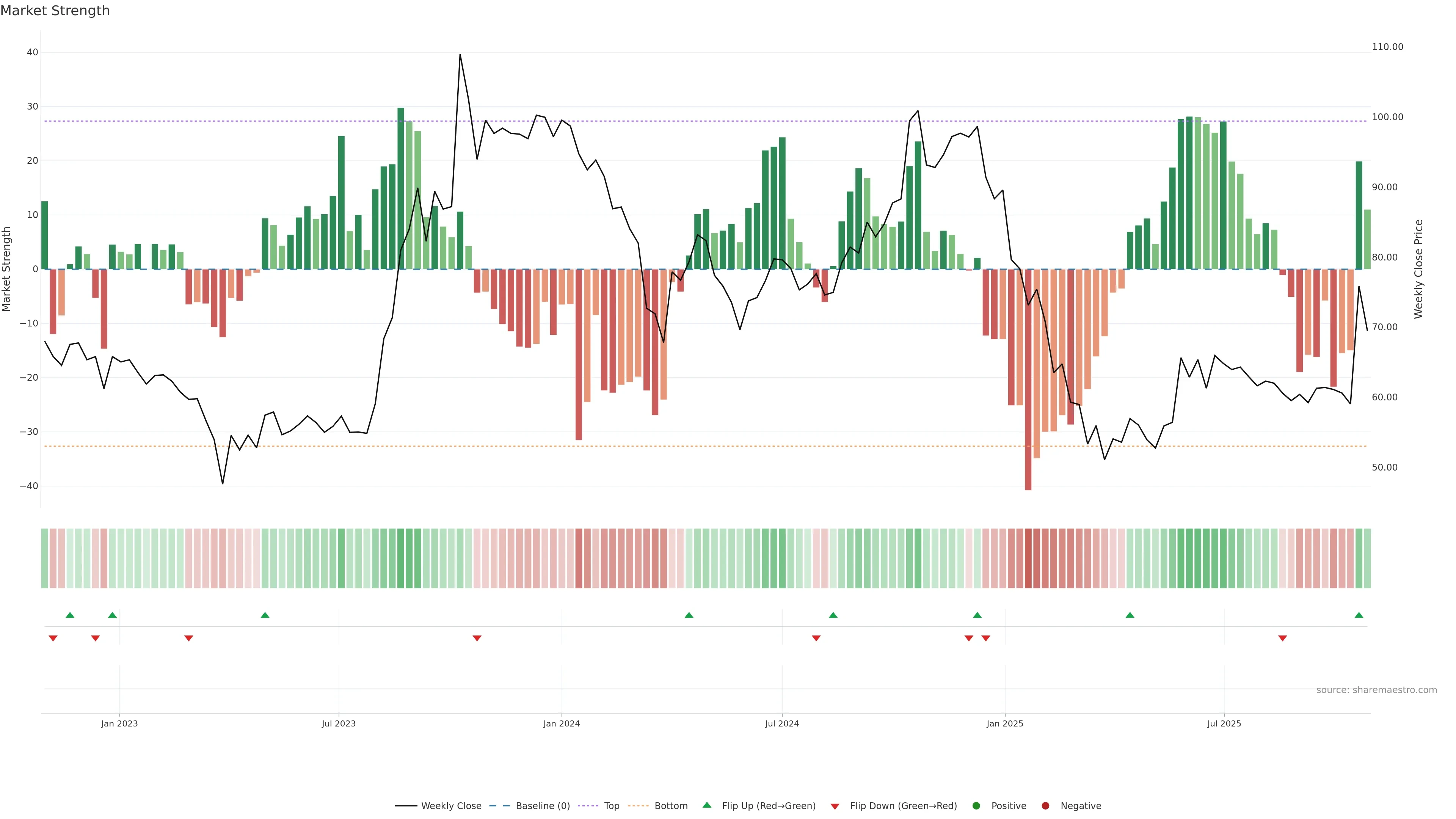Click the Market Strength chart title
Image resolution: width=1456 pixels, height=819 pixels.
(55, 11)
